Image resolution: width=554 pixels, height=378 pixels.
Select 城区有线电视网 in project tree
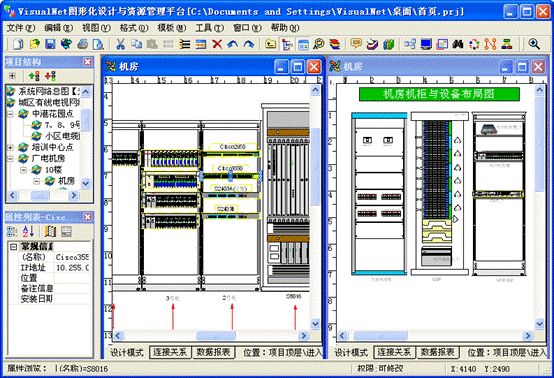49,102
